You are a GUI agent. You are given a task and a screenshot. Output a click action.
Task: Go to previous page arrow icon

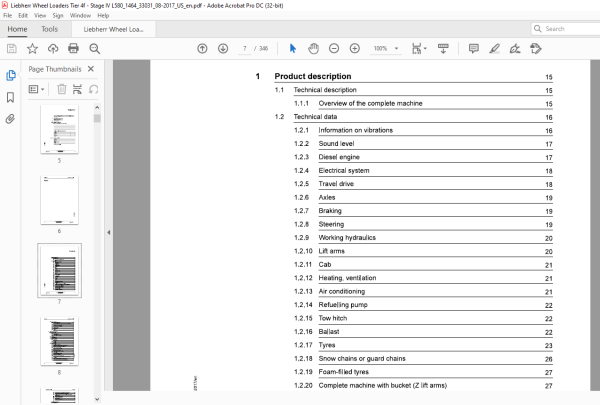(202, 49)
